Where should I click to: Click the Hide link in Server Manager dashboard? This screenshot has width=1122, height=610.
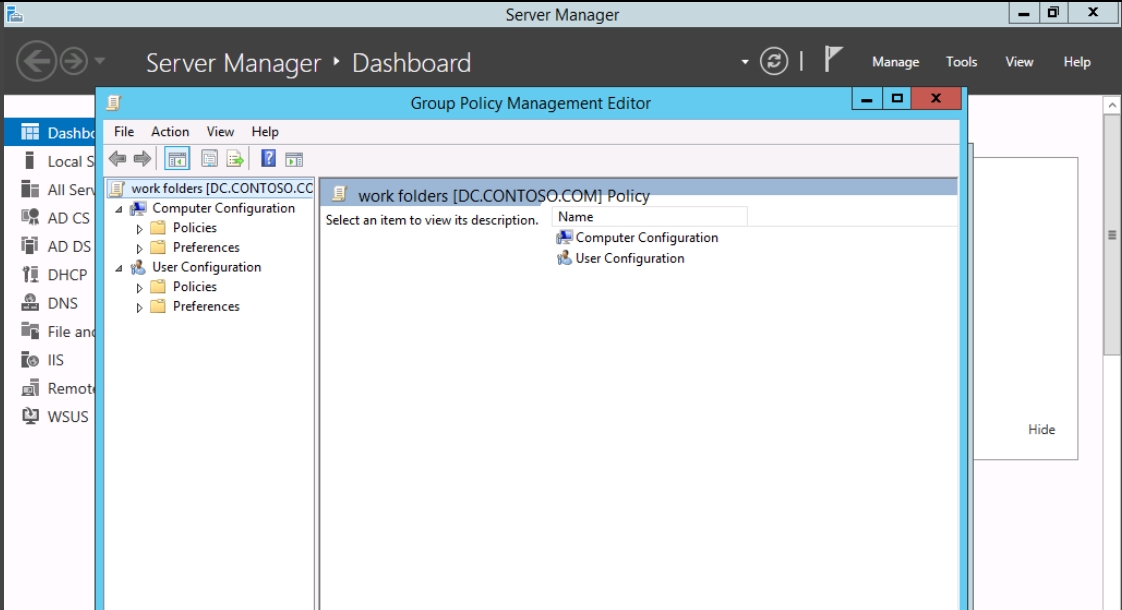pyautogui.click(x=1041, y=430)
